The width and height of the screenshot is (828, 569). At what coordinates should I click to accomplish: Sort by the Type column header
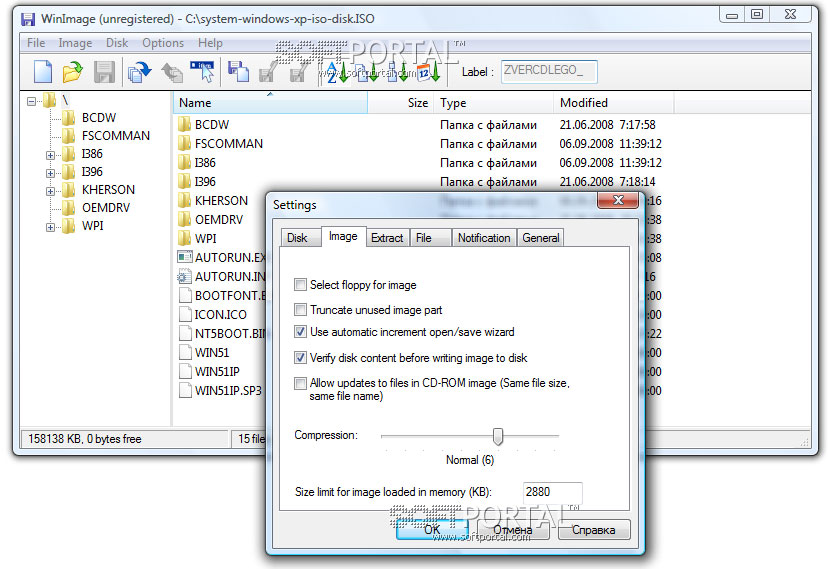(x=494, y=103)
